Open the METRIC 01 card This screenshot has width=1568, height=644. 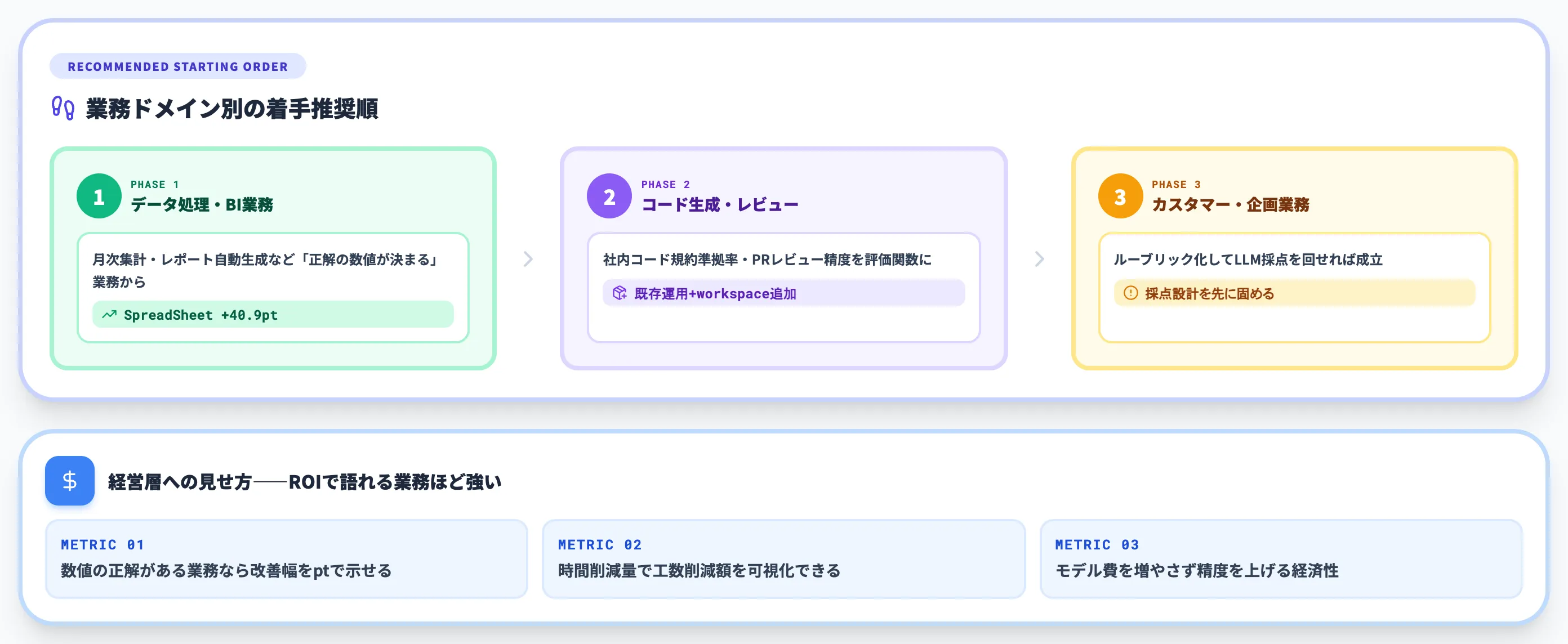[x=286, y=559]
